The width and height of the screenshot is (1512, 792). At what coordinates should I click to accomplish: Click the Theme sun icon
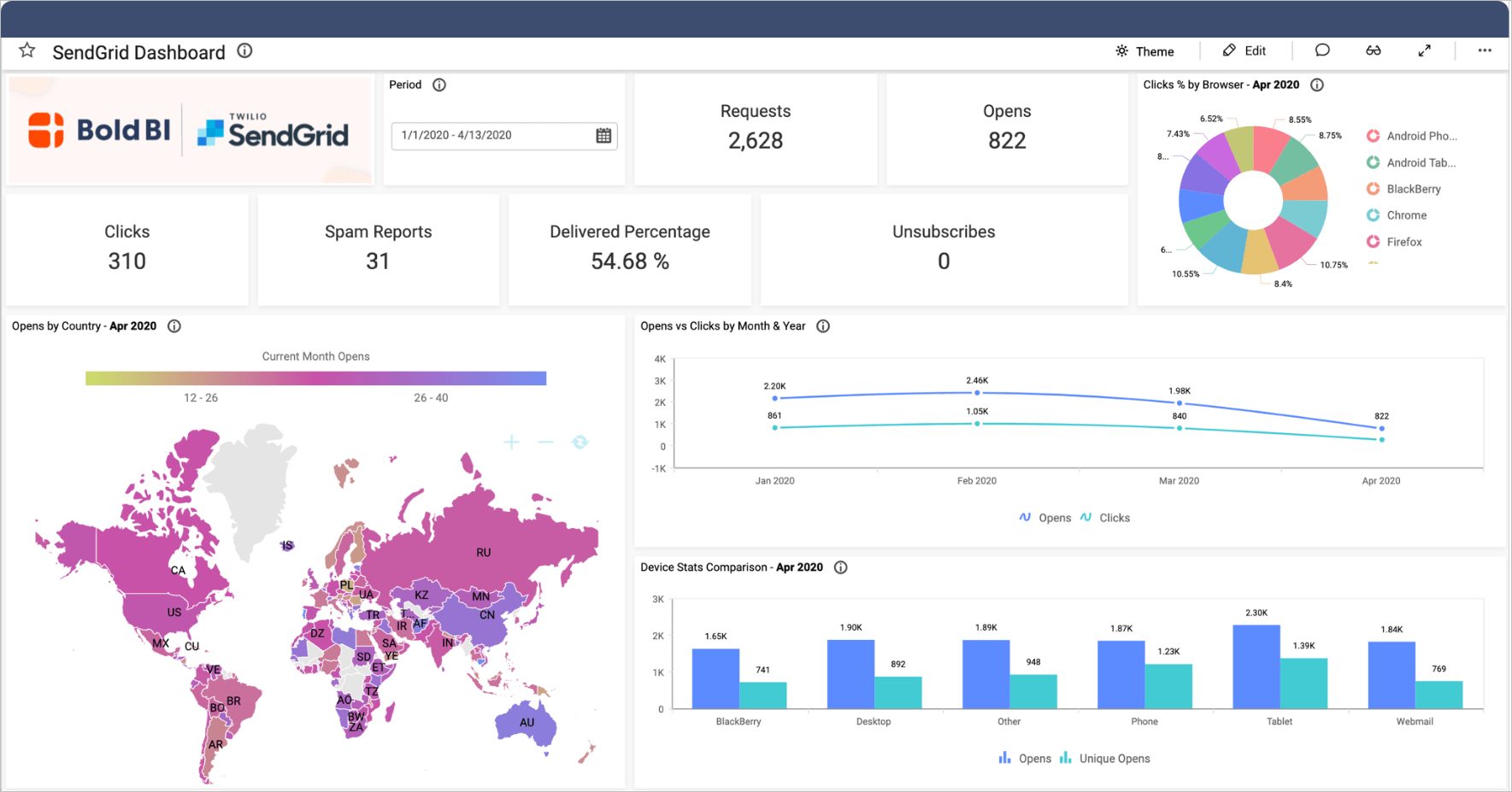point(1121,51)
